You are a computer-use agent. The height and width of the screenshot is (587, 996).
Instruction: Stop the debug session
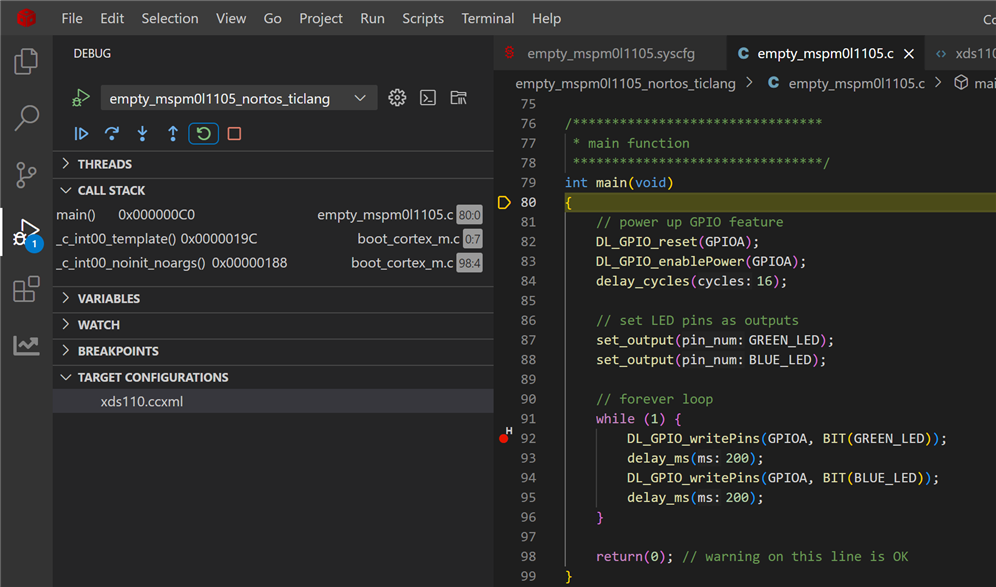(234, 133)
